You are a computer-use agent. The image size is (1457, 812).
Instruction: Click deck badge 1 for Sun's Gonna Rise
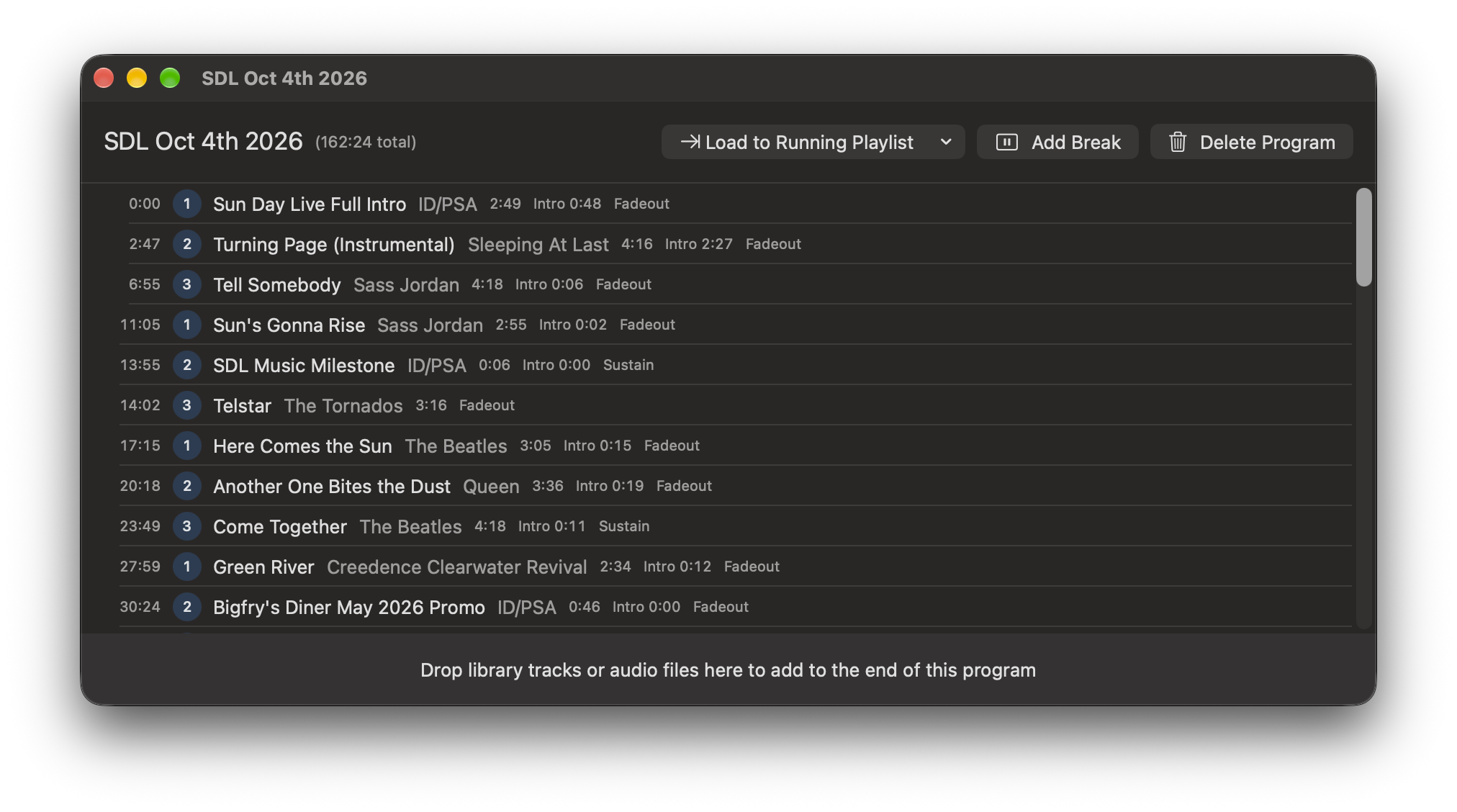[187, 325]
